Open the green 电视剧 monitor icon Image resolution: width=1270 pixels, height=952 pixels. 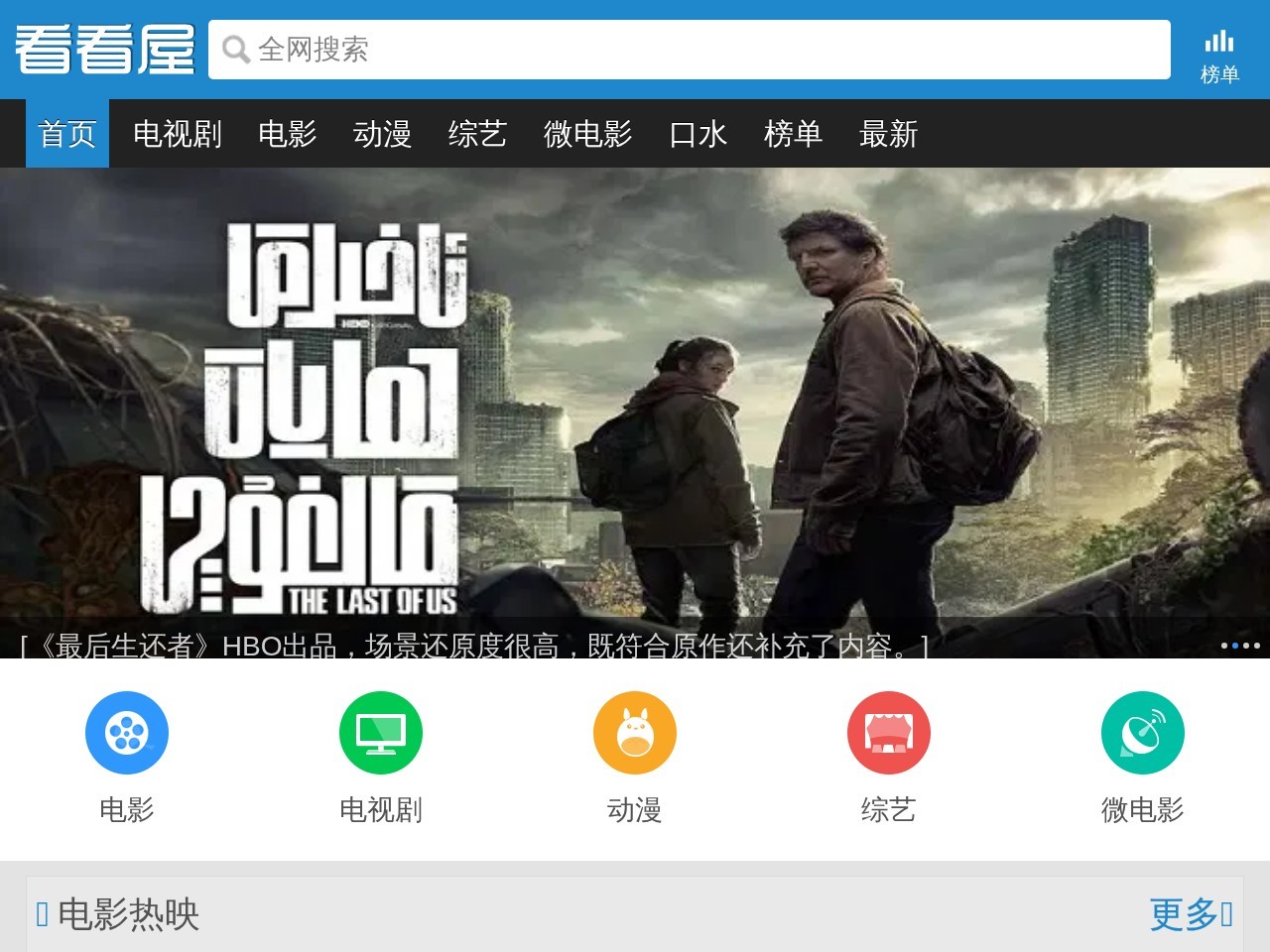pyautogui.click(x=381, y=733)
